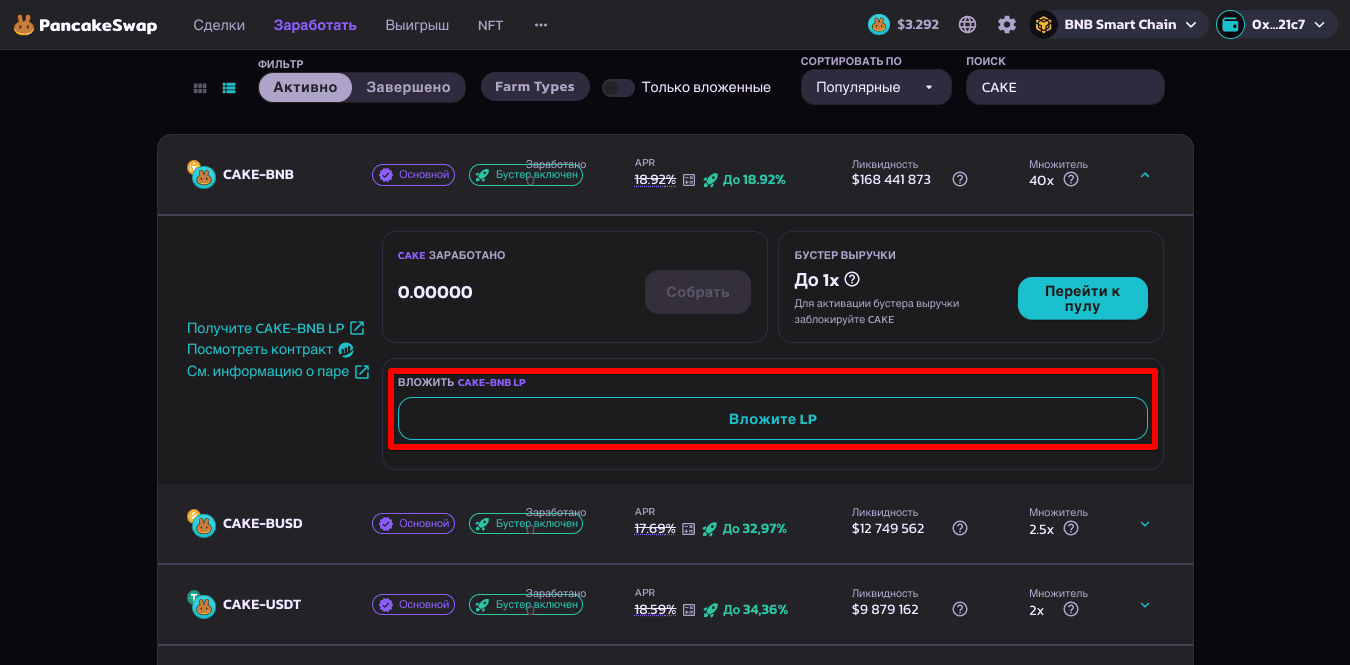Click the rocket icon beside До 18.92%
Screen dimensions: 1350x665
click(710, 180)
